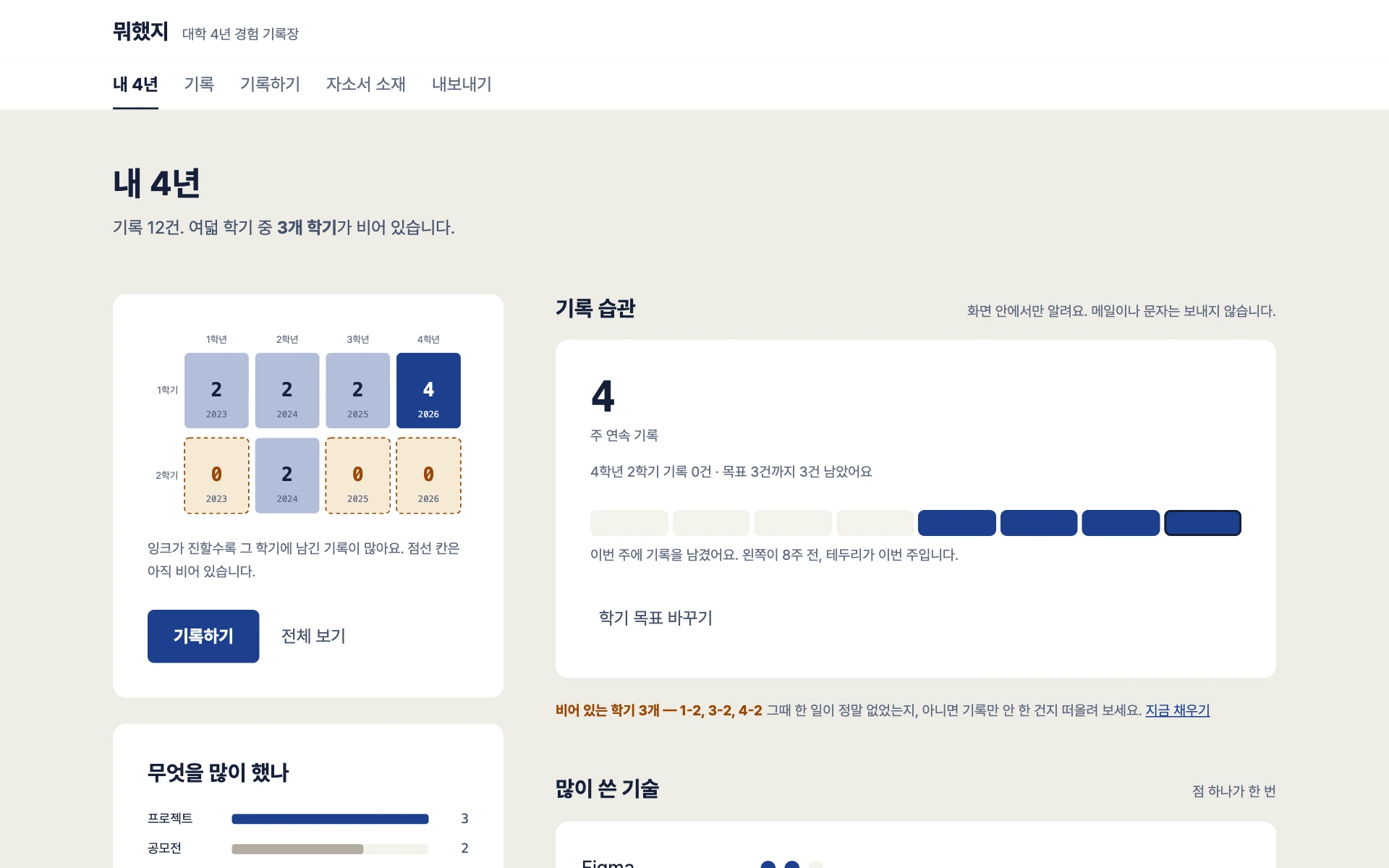
Task: Click the outlined current-week streak block
Action: 1202,523
